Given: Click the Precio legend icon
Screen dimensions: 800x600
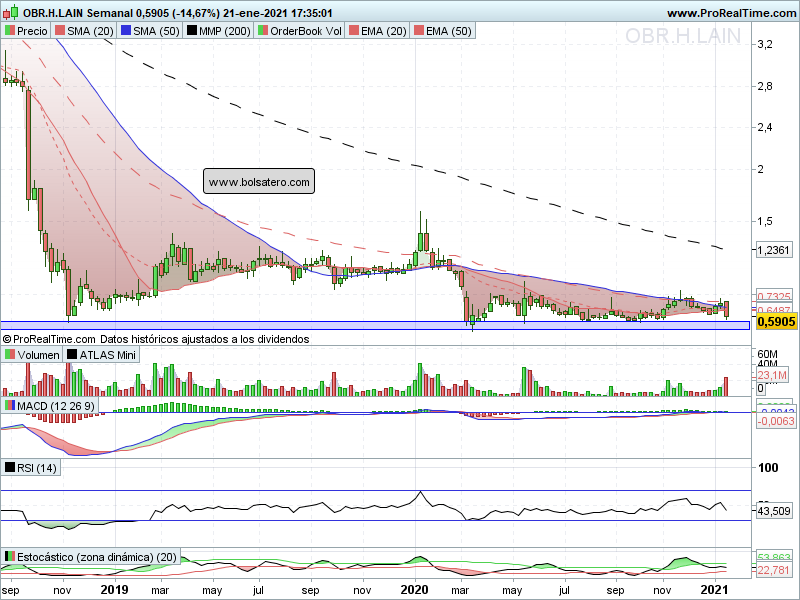Looking at the screenshot, I should click(10, 31).
